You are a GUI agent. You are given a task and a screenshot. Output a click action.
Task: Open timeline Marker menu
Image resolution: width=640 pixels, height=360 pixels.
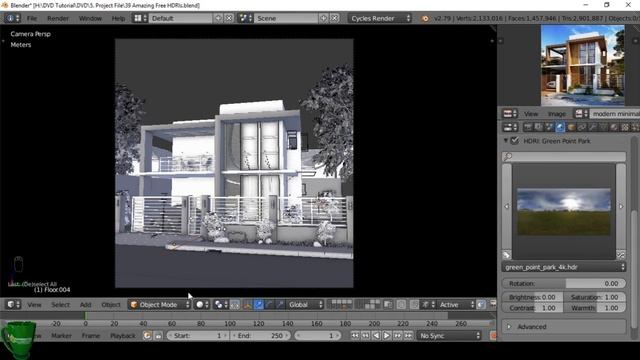(61, 336)
